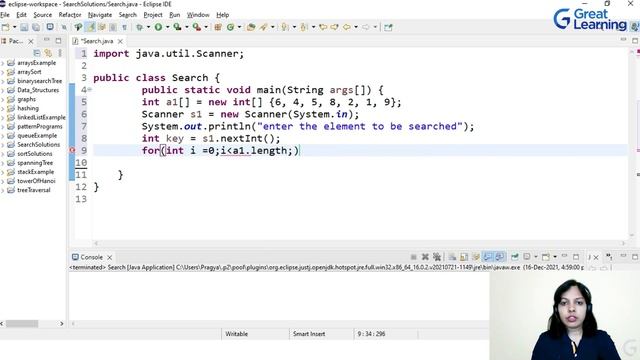Select the linkedListExample project
This screenshot has height=360, width=640.
pos(41,117)
